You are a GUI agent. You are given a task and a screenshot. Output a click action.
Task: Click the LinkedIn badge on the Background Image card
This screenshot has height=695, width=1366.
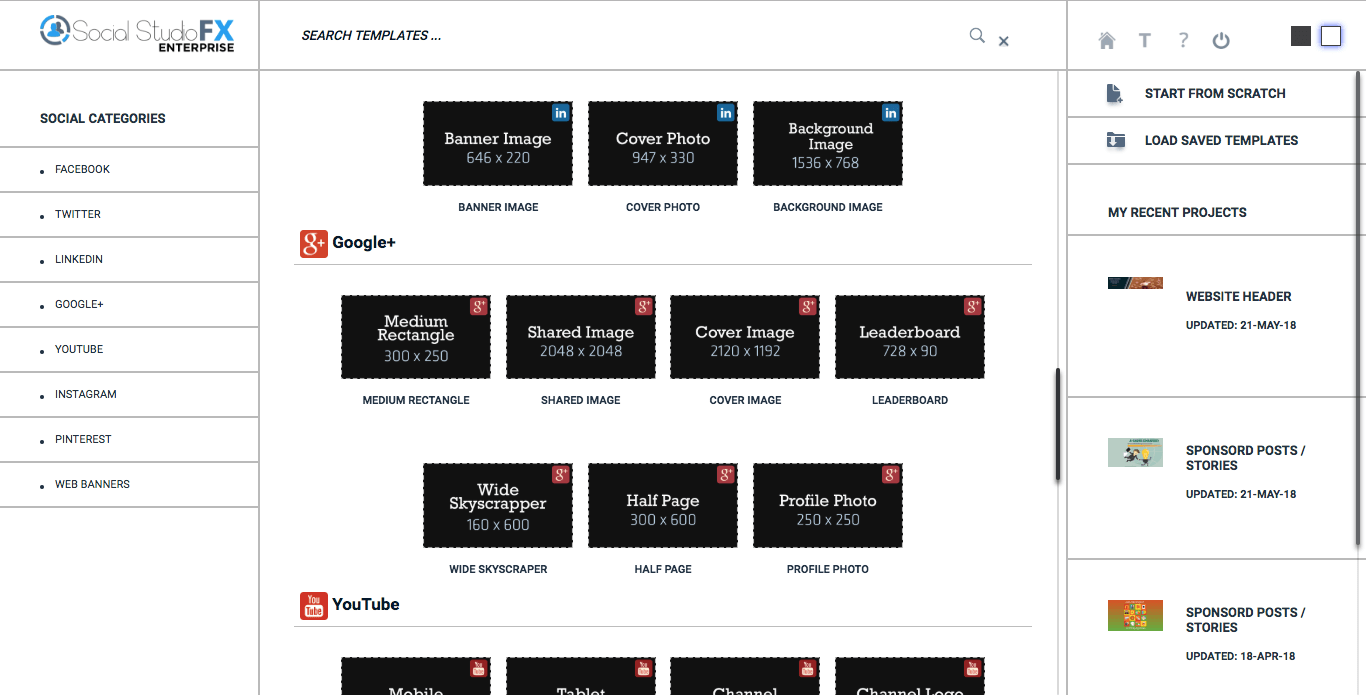pyautogui.click(x=891, y=113)
